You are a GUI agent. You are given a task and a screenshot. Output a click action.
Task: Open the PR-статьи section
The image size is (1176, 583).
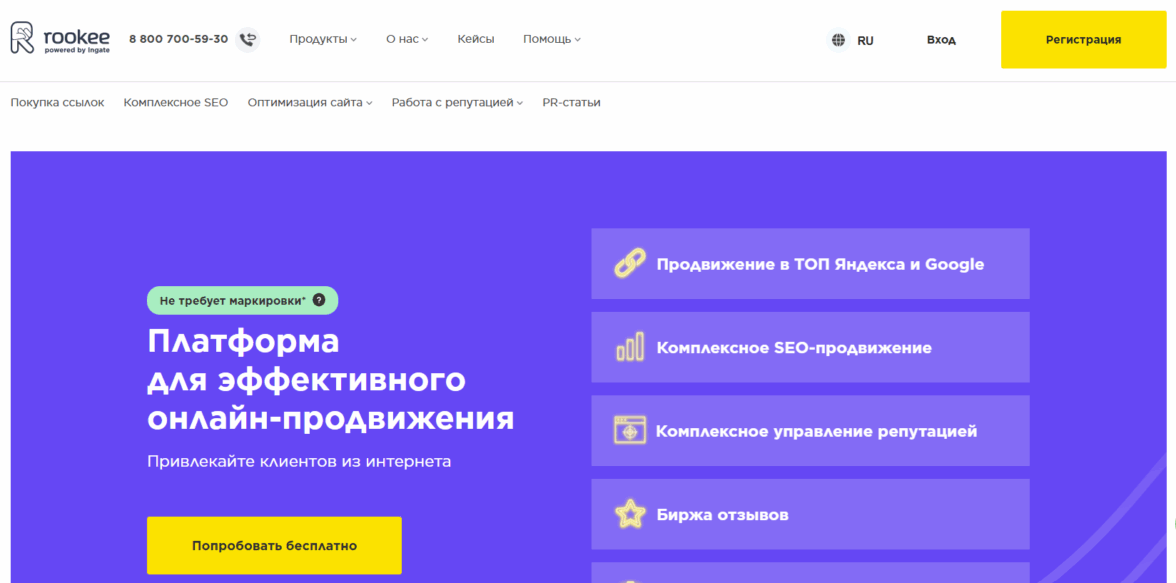pos(571,103)
